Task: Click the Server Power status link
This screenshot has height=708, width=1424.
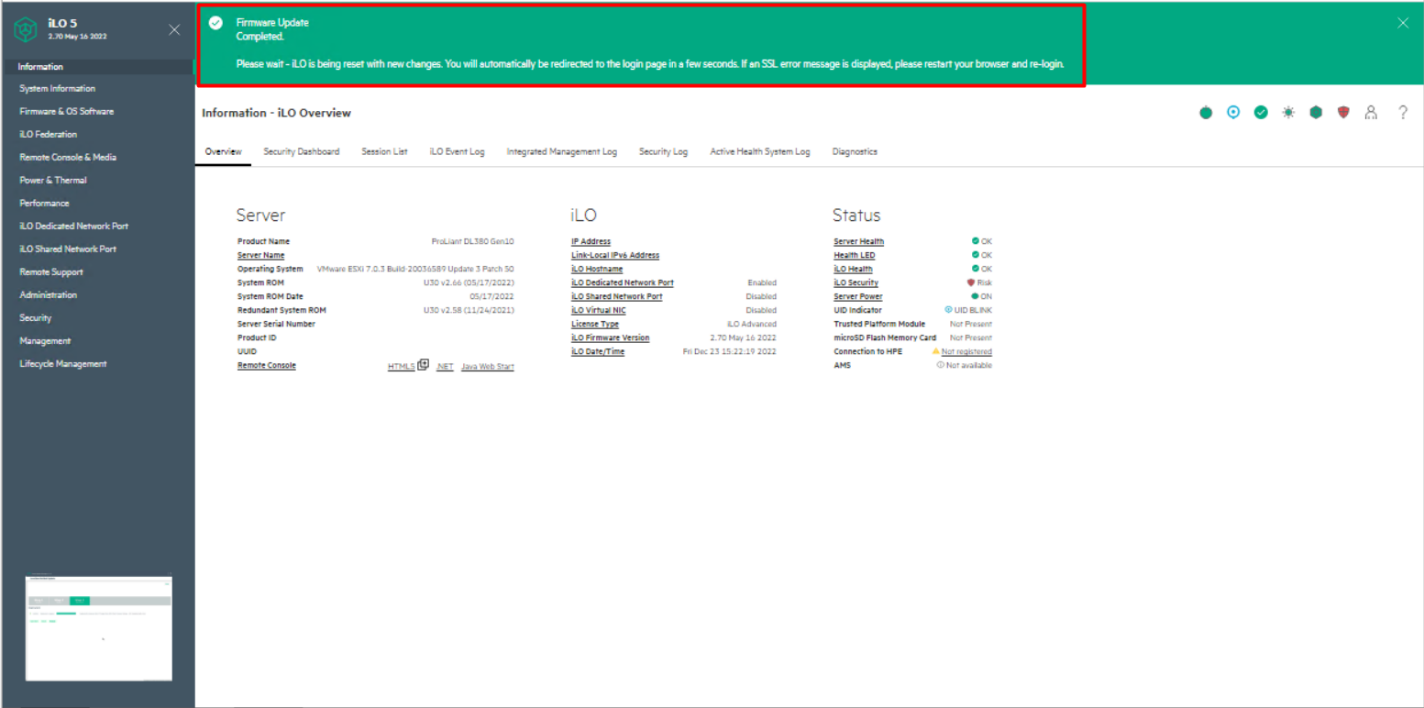Action: tap(858, 297)
